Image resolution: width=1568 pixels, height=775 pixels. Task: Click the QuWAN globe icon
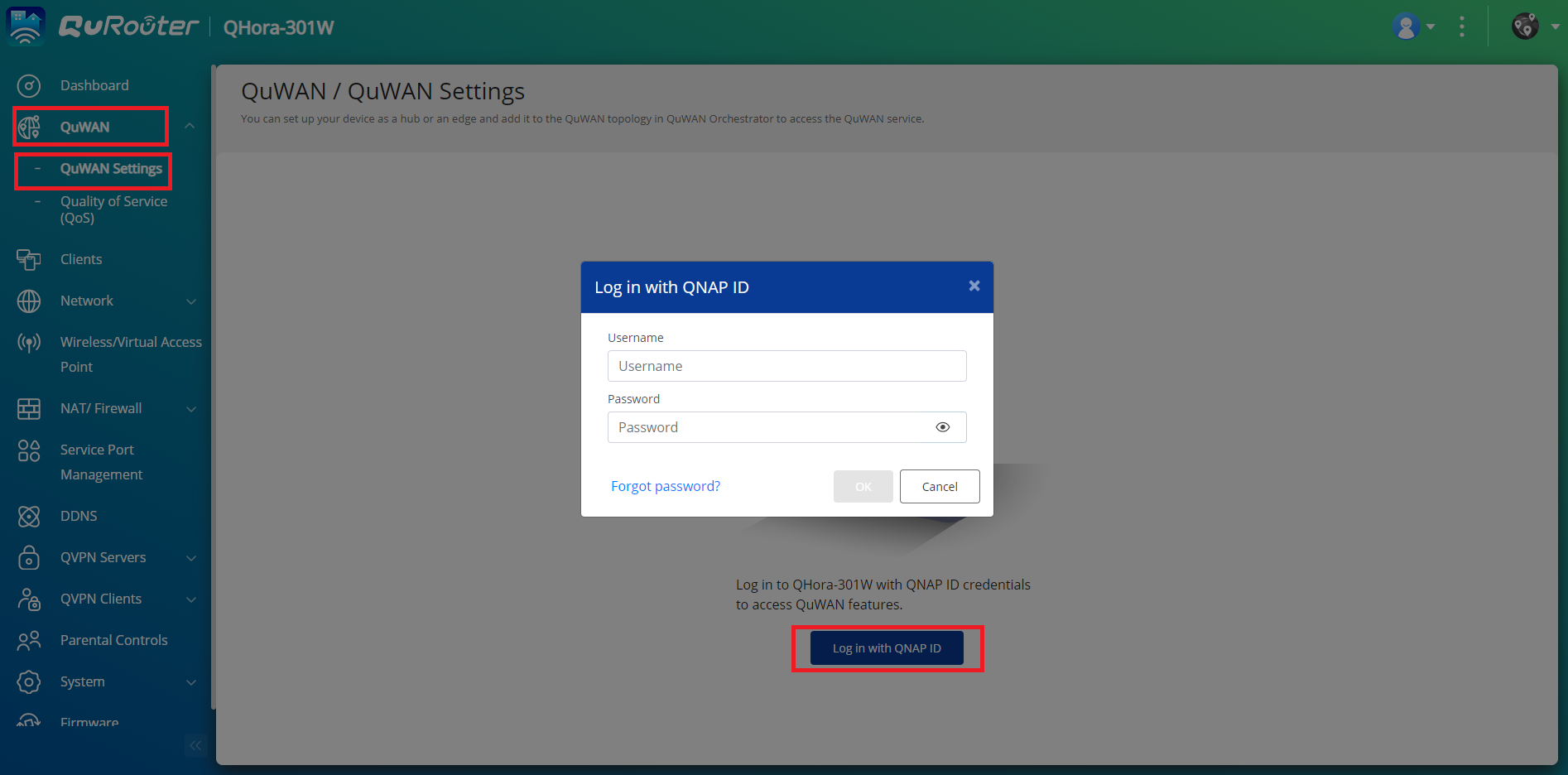[29, 127]
